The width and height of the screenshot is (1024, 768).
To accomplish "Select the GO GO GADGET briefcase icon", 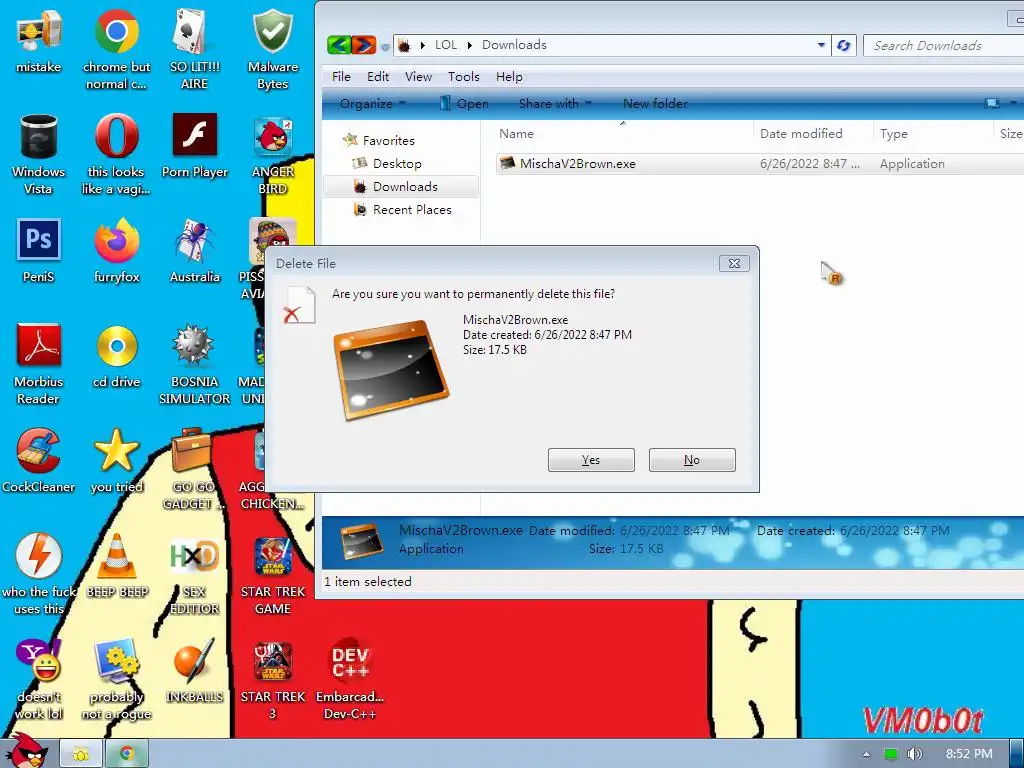I will 193,469.
